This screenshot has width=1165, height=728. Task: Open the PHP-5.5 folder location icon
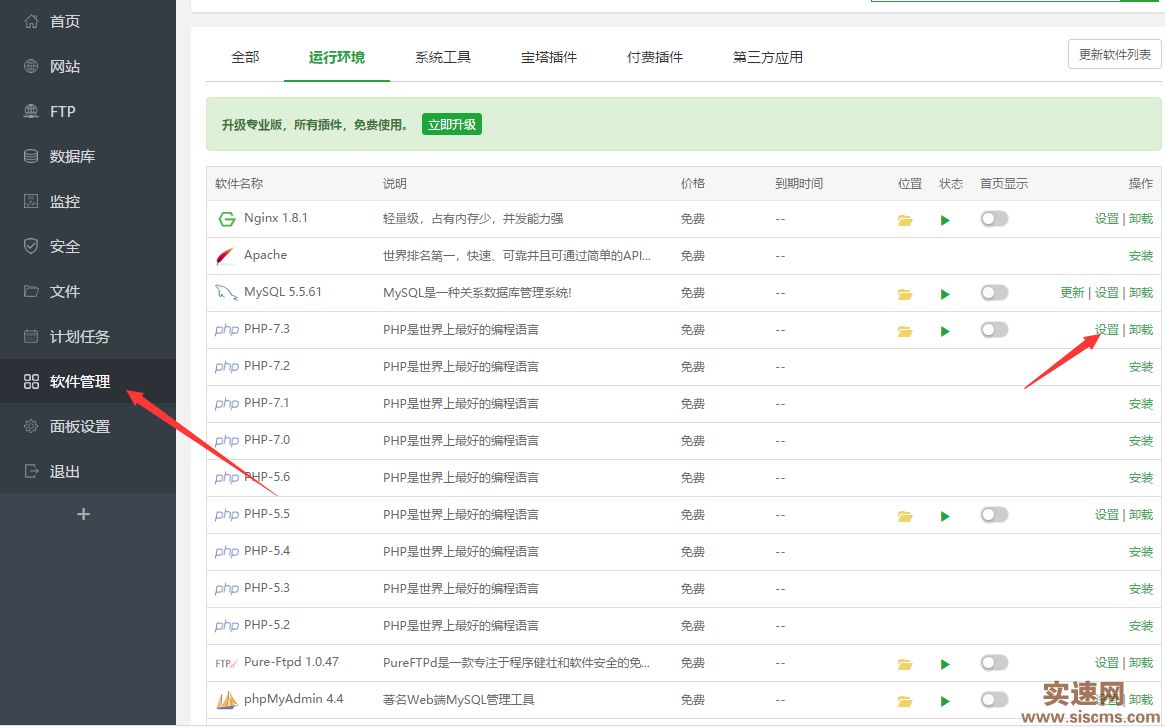coord(905,516)
